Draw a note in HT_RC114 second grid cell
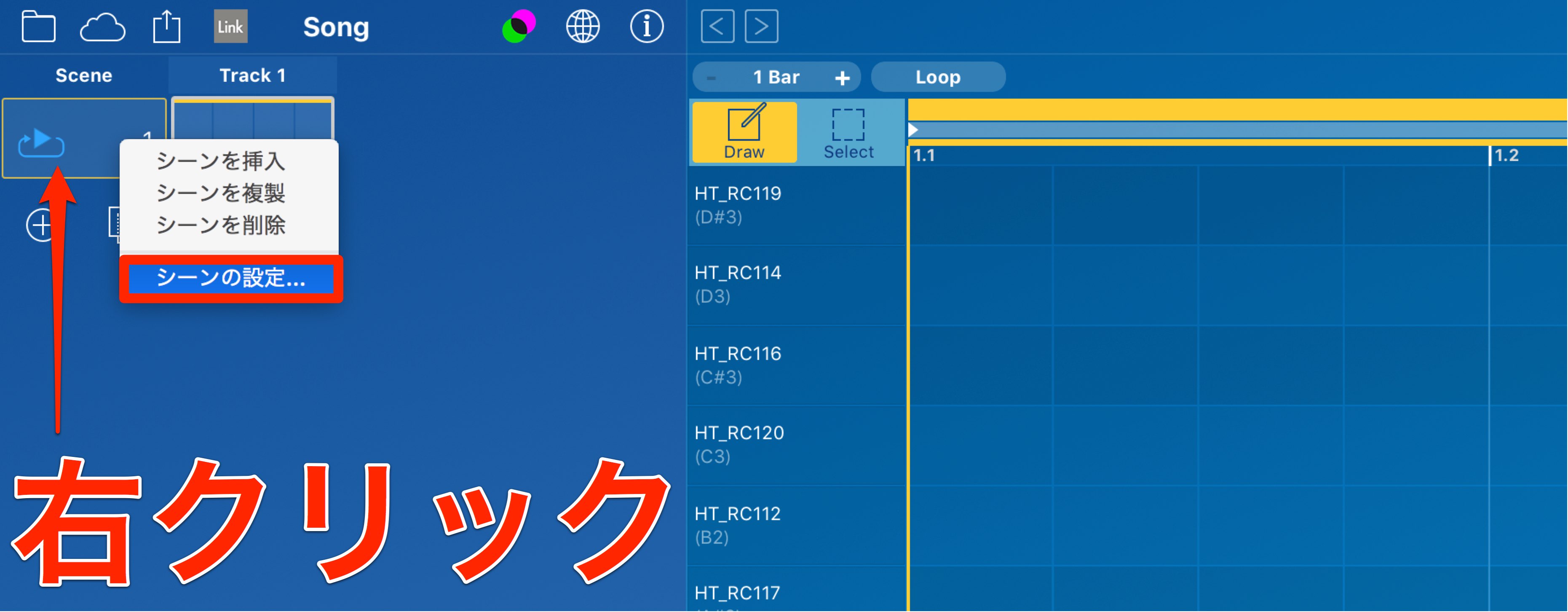This screenshot has height=612, width=1568. pyautogui.click(x=1126, y=285)
